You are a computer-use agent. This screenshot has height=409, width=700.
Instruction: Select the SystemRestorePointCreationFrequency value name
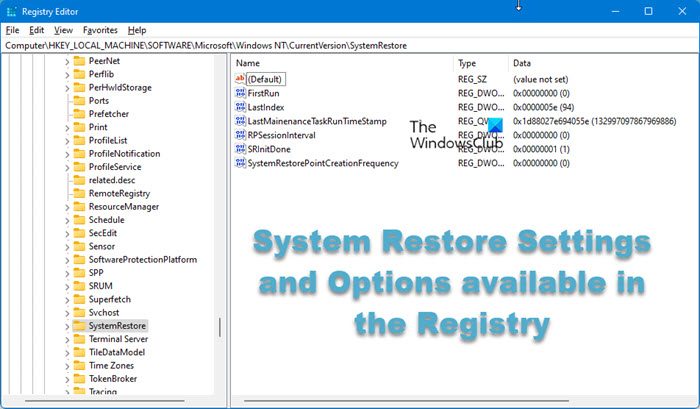coord(323,163)
